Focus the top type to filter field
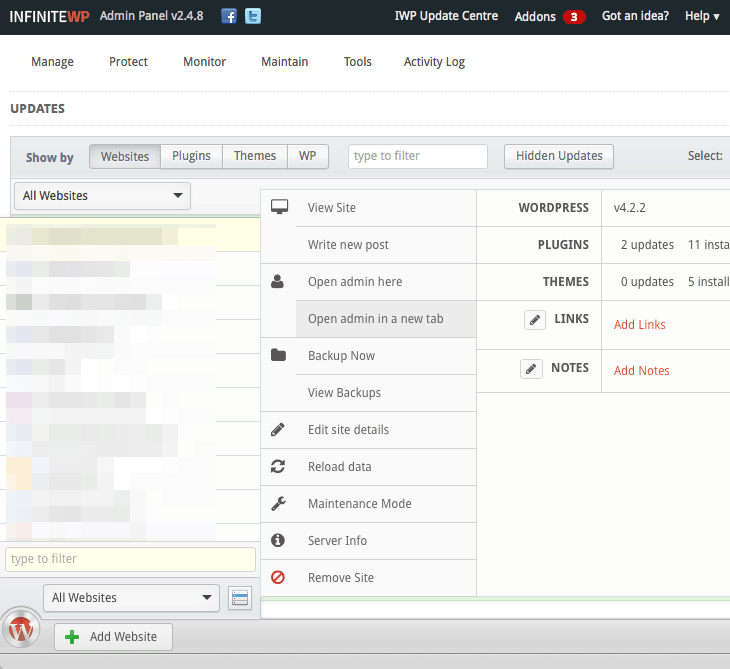 coord(418,156)
